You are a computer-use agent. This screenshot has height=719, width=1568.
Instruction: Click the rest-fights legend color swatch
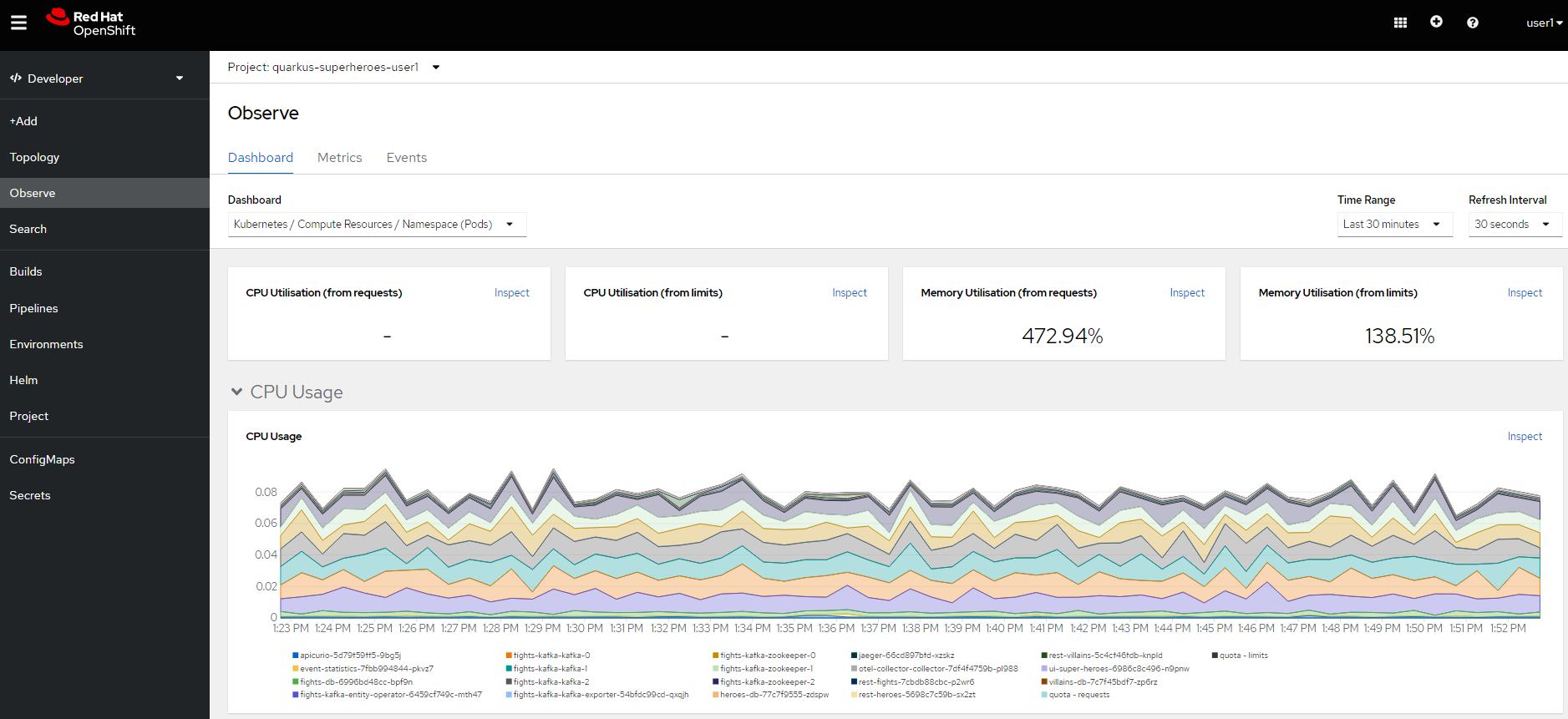click(x=854, y=682)
